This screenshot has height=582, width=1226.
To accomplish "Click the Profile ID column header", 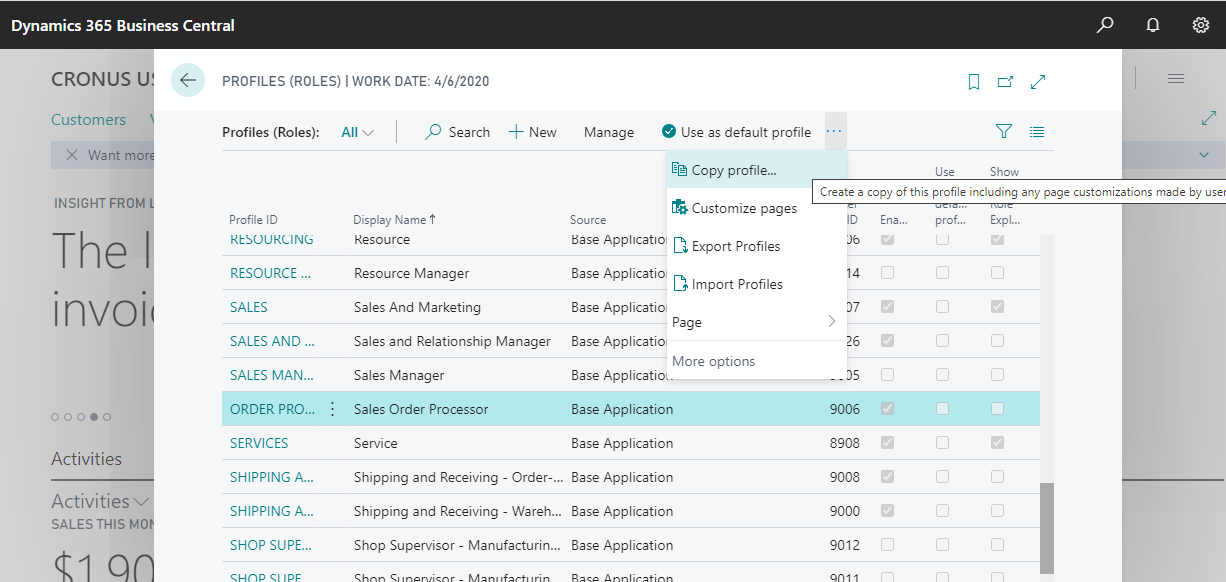I will [253, 220].
